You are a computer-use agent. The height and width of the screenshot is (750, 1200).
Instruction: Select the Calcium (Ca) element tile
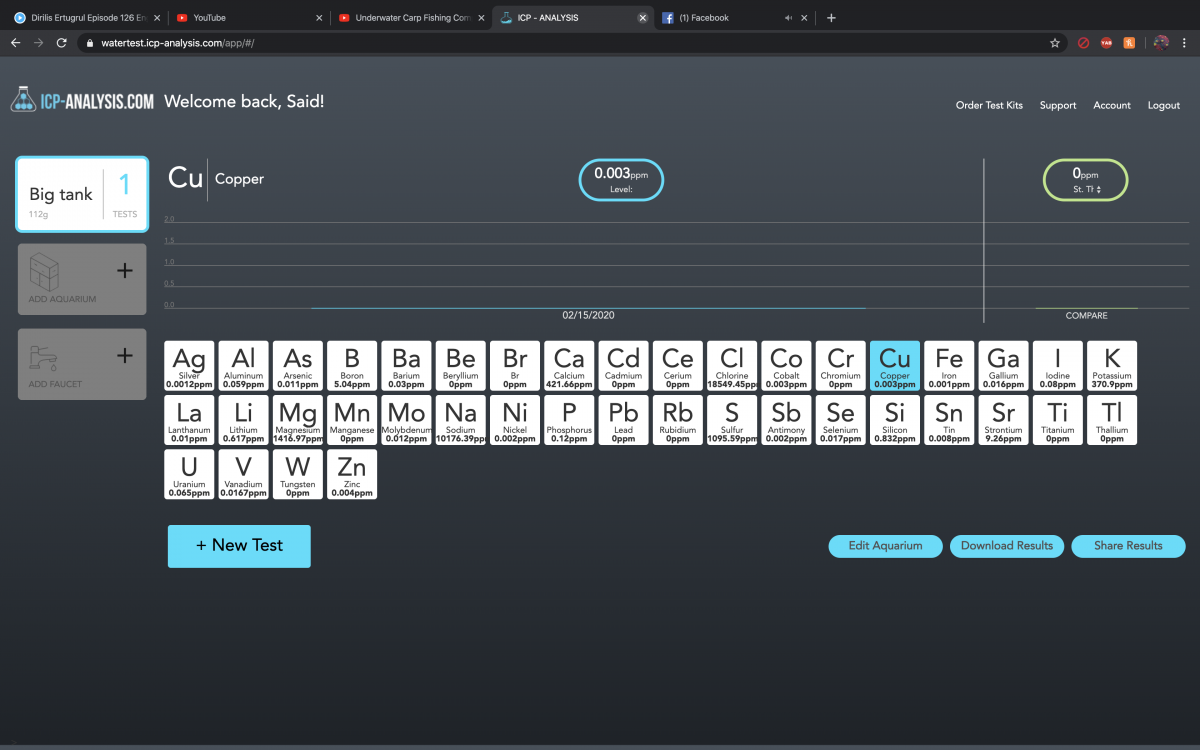tap(569, 365)
